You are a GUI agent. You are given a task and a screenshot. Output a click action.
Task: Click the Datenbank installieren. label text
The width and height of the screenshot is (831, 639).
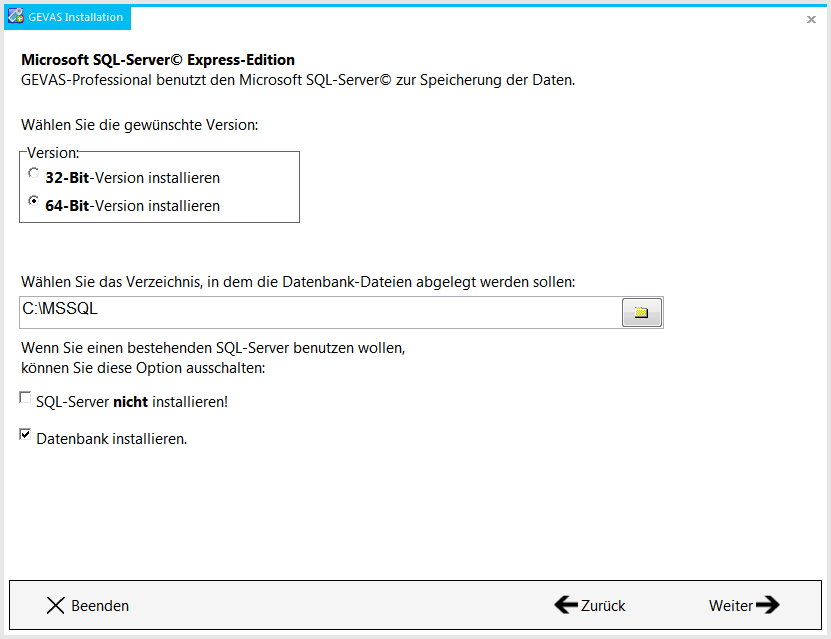coord(112,439)
